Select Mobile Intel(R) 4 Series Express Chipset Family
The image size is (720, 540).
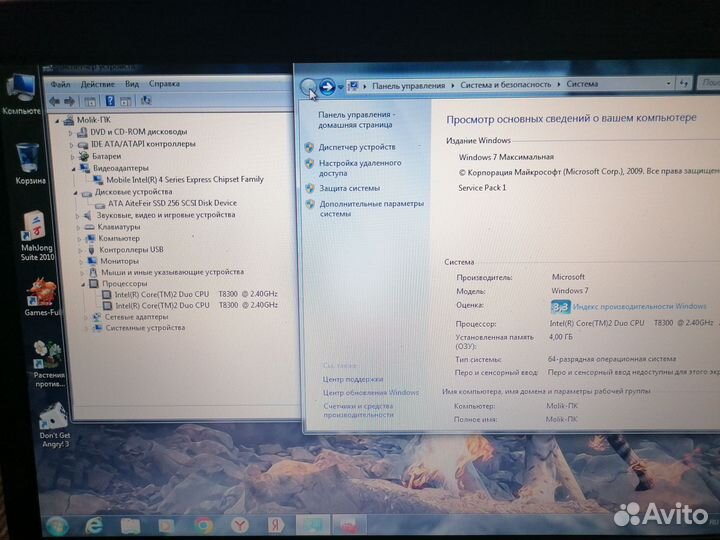(185, 180)
